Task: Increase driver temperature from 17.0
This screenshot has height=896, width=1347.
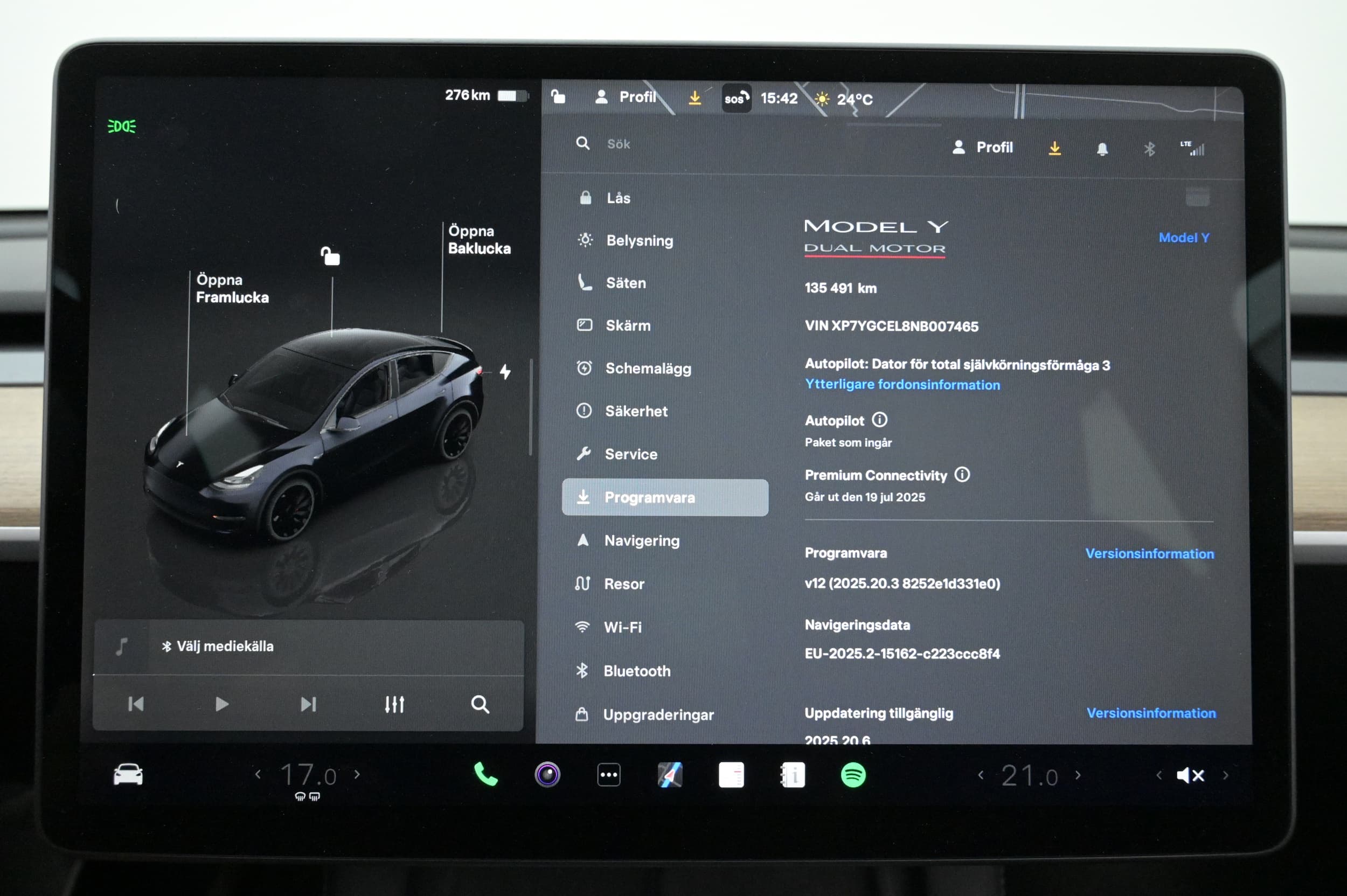Action: pos(357,774)
